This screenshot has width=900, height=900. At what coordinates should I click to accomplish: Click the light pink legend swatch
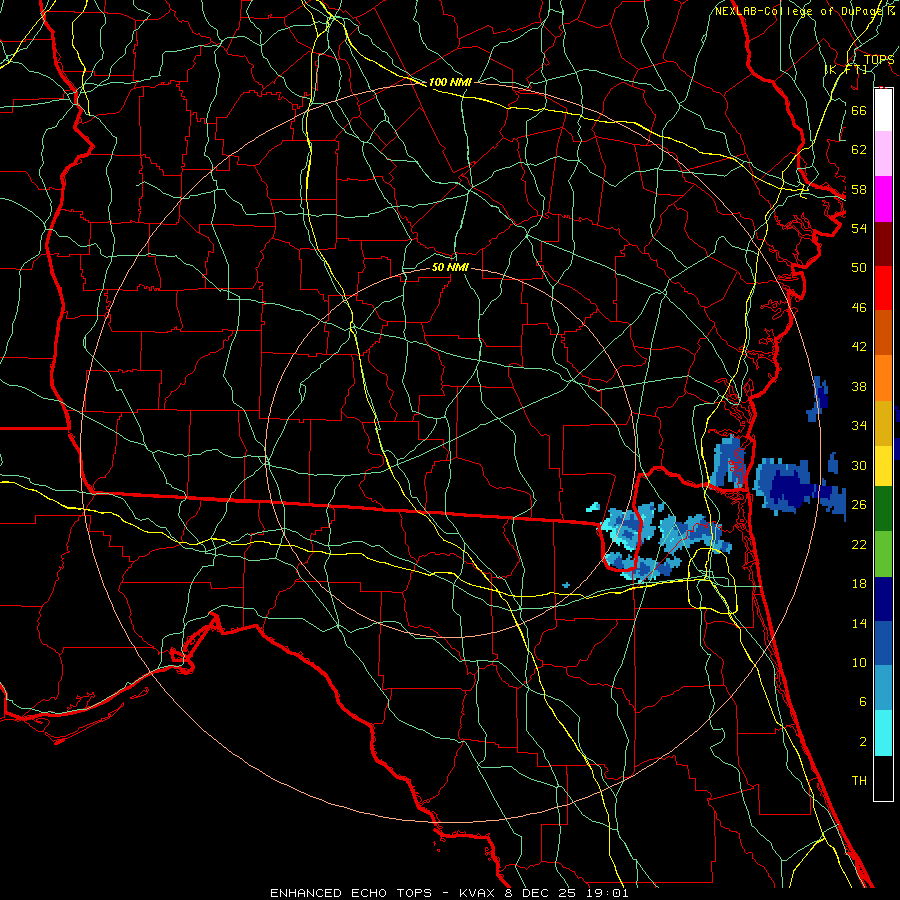pyautogui.click(x=883, y=154)
